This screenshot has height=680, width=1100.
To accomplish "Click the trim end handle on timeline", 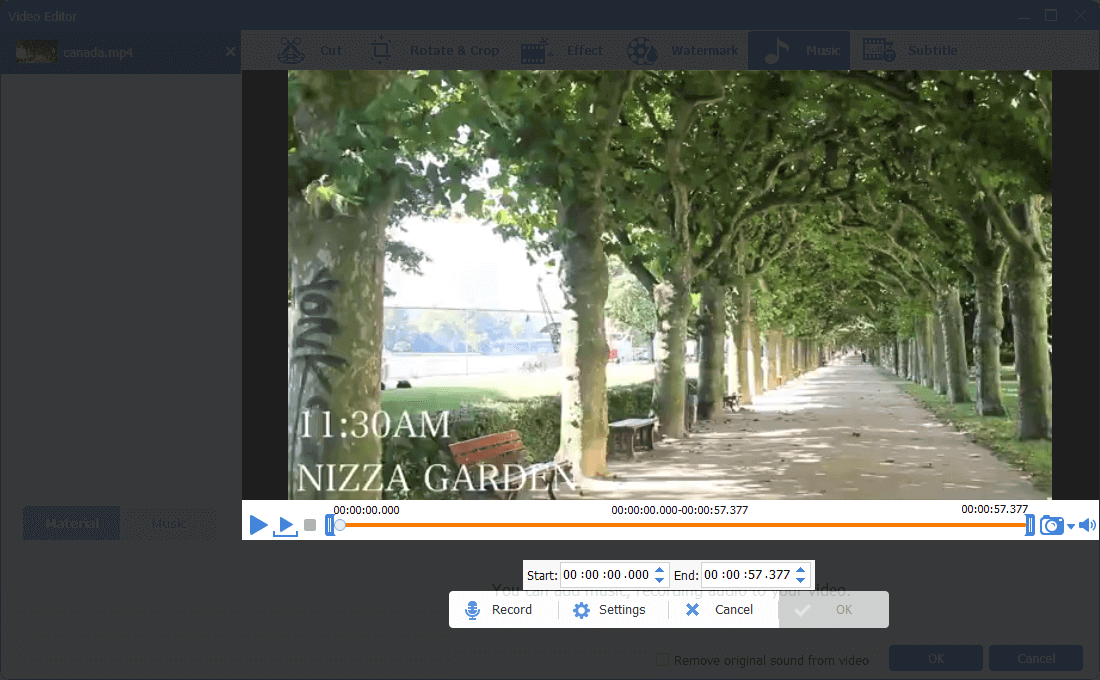I will click(1030, 525).
